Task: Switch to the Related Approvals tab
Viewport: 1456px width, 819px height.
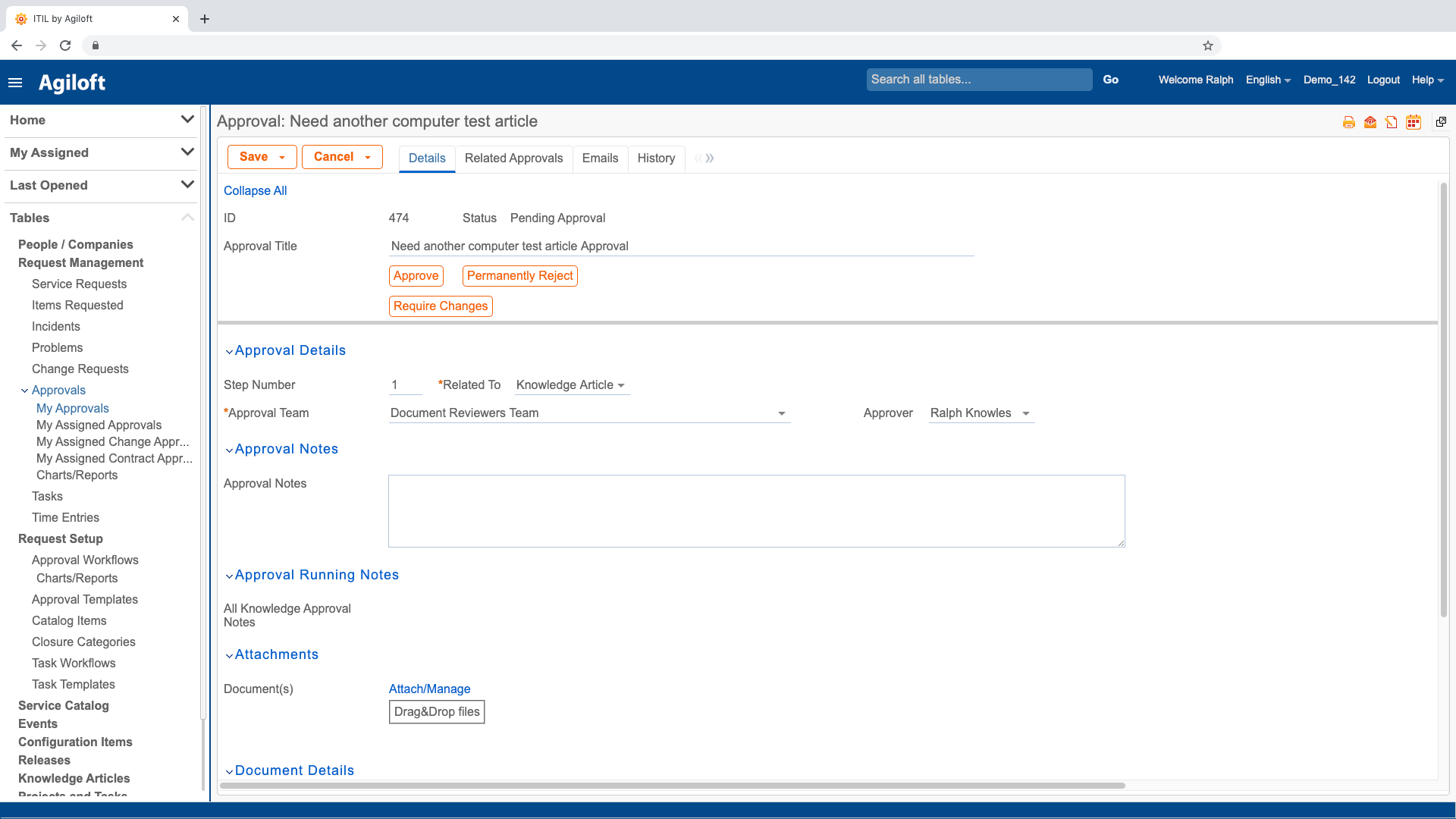Action: coord(513,158)
